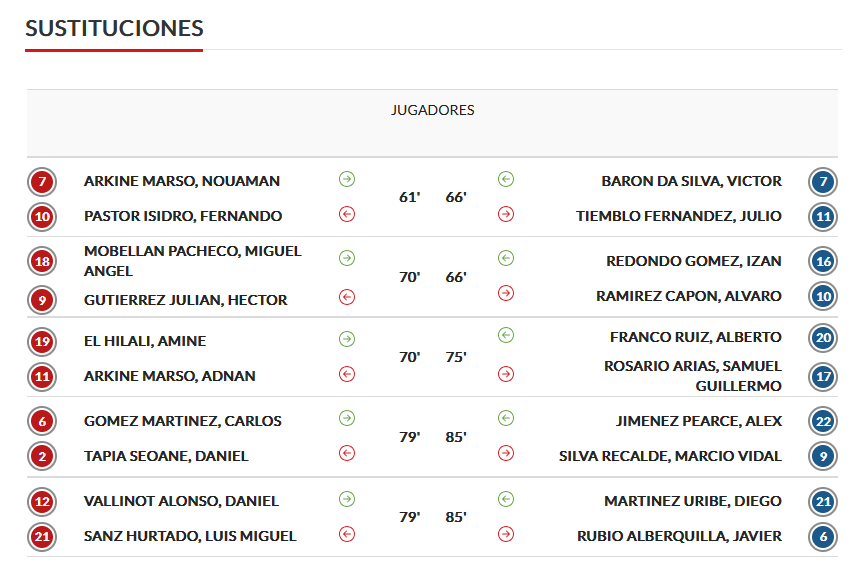
Task: Click the red number 18 jersey badge
Action: tap(42, 262)
